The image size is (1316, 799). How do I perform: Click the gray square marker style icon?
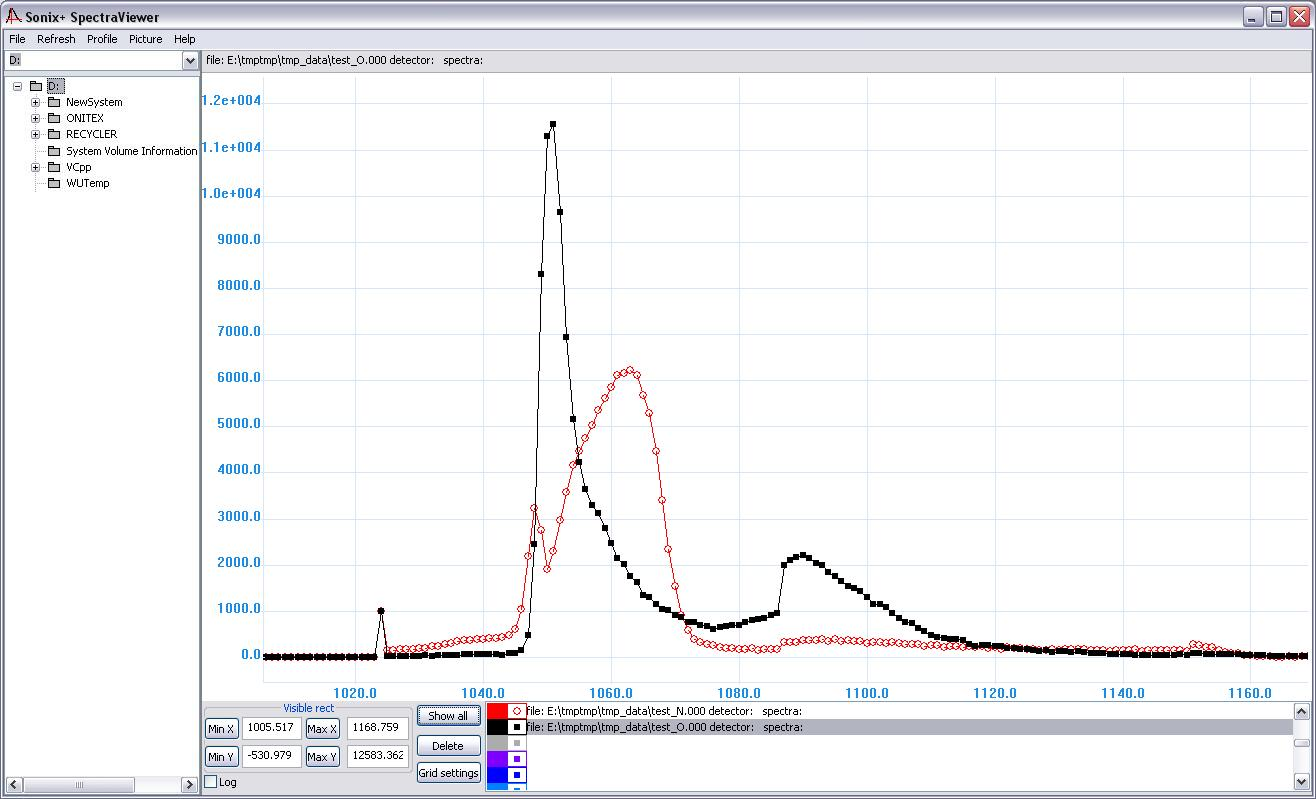click(x=516, y=743)
